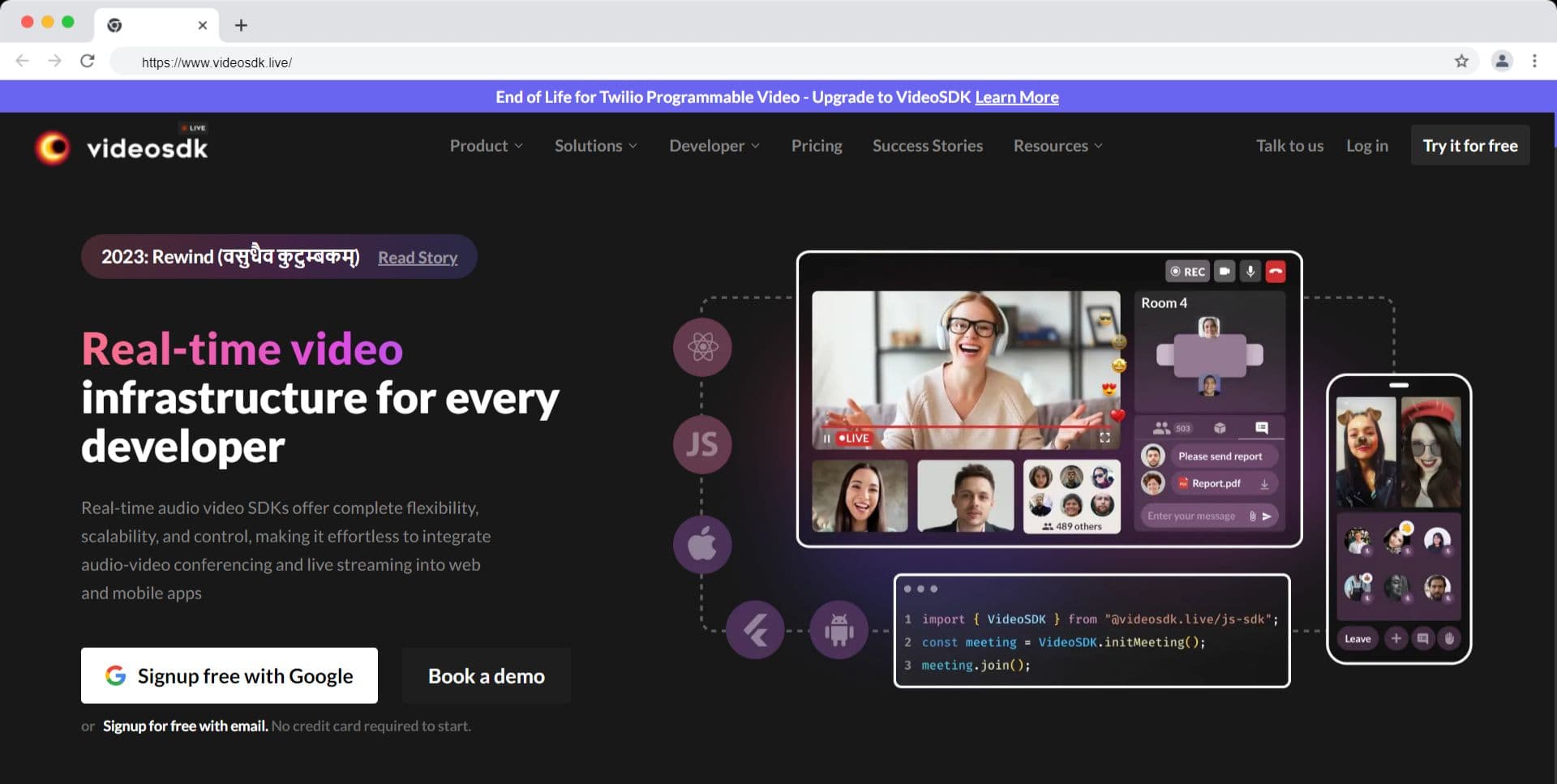Open the Read Story link
This screenshot has height=784, width=1557.
click(418, 258)
